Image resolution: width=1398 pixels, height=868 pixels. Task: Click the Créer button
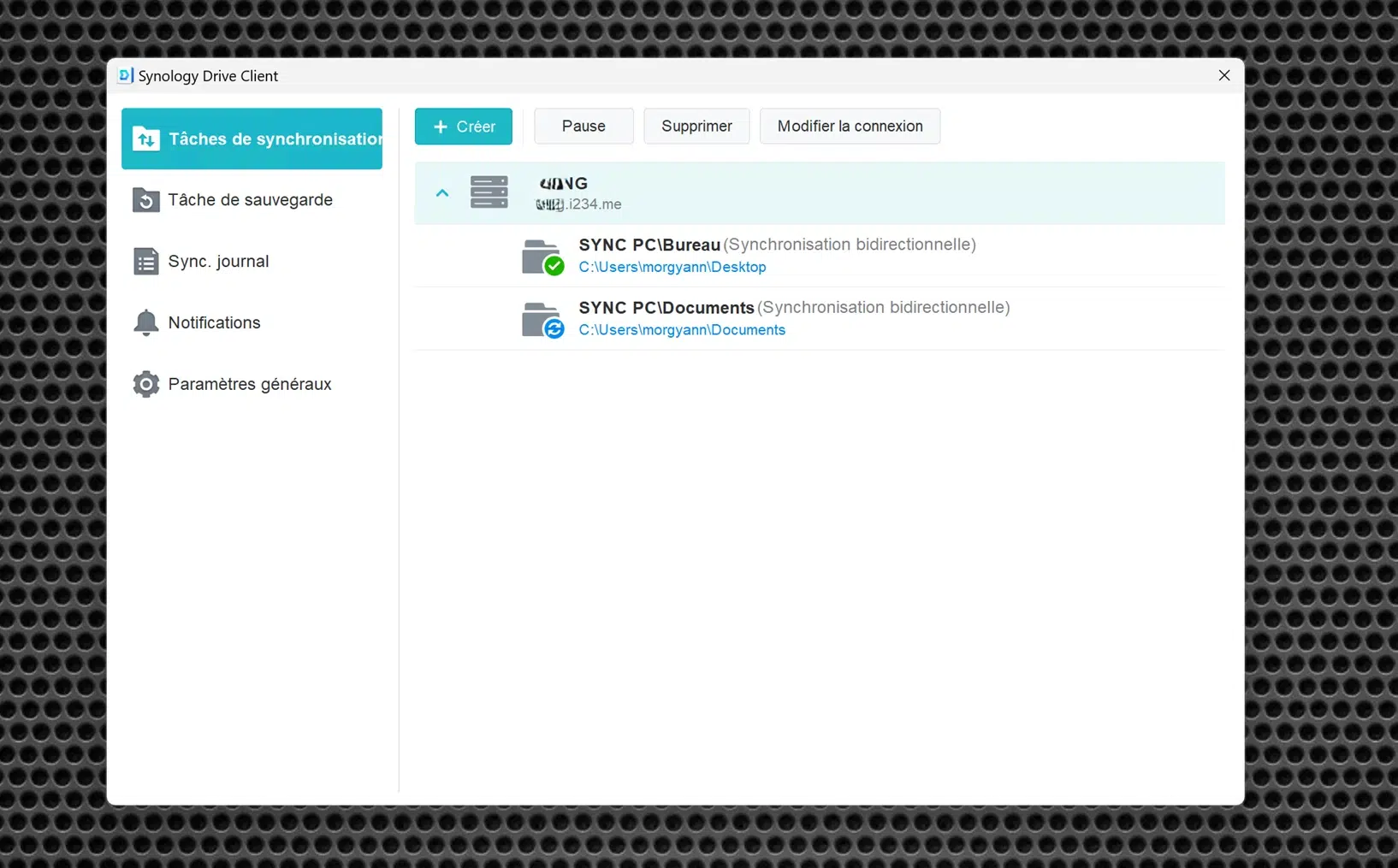[464, 127]
